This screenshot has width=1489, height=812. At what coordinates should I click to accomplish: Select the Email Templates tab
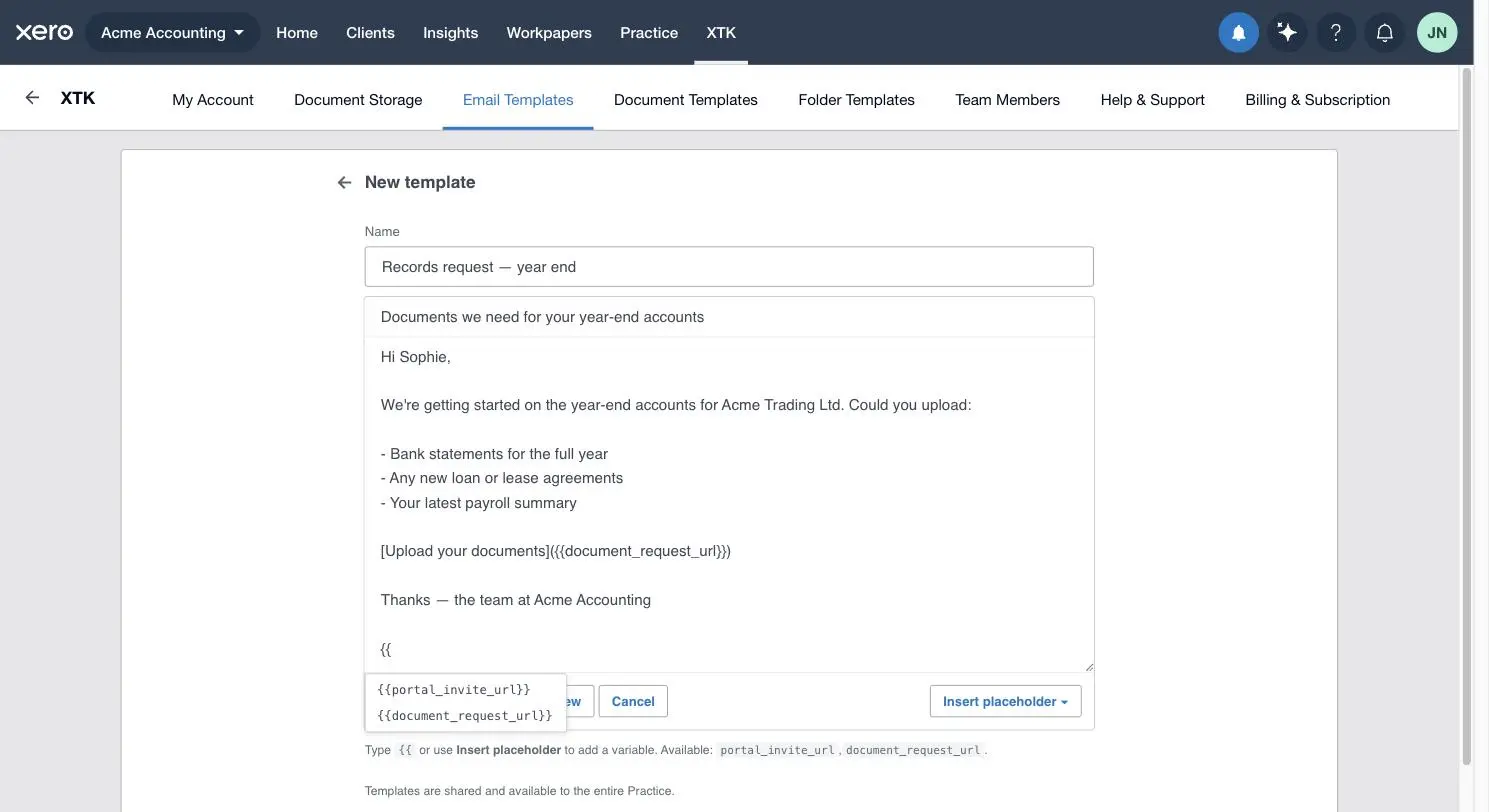pyautogui.click(x=518, y=100)
